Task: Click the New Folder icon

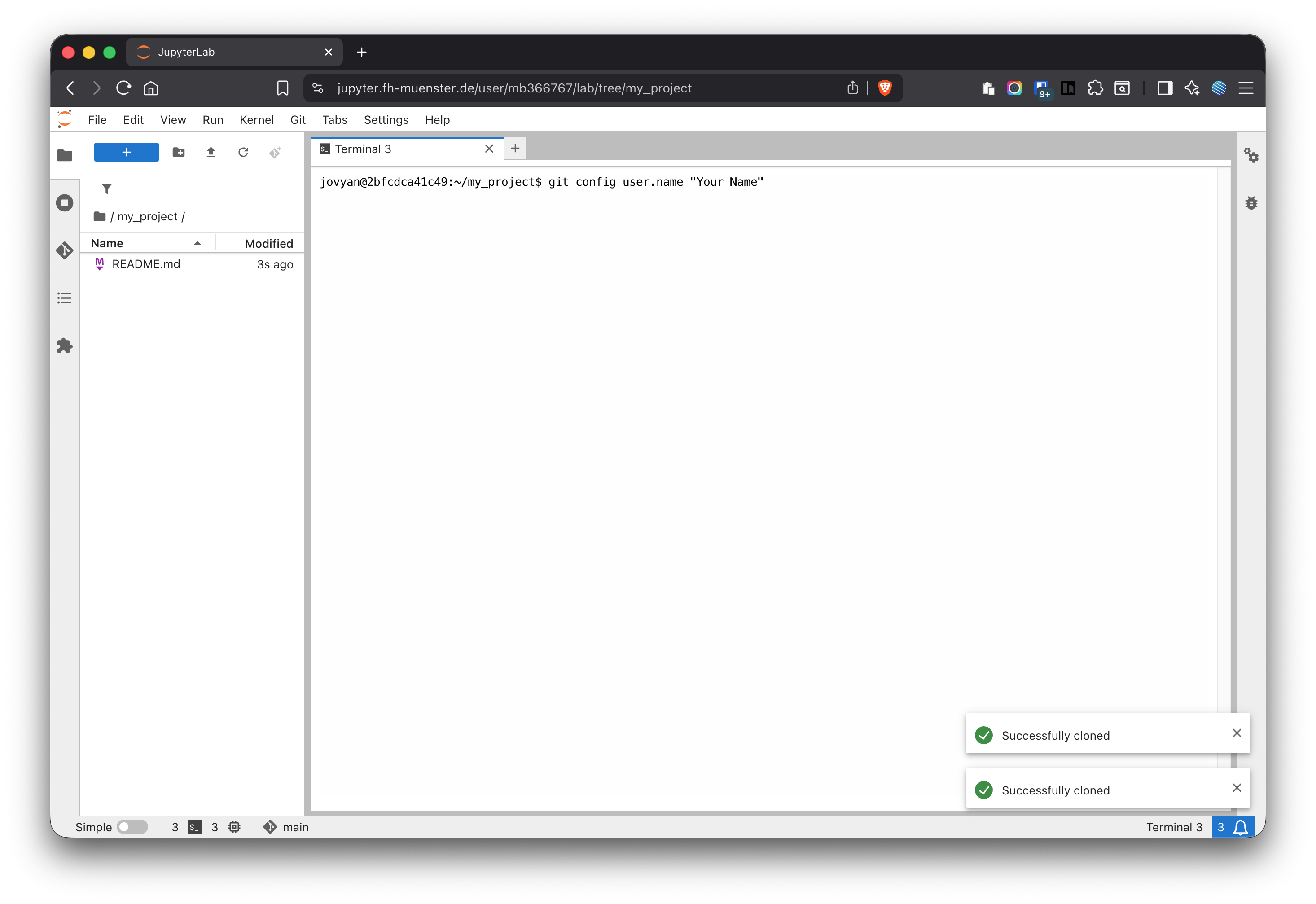Action: 178,152
